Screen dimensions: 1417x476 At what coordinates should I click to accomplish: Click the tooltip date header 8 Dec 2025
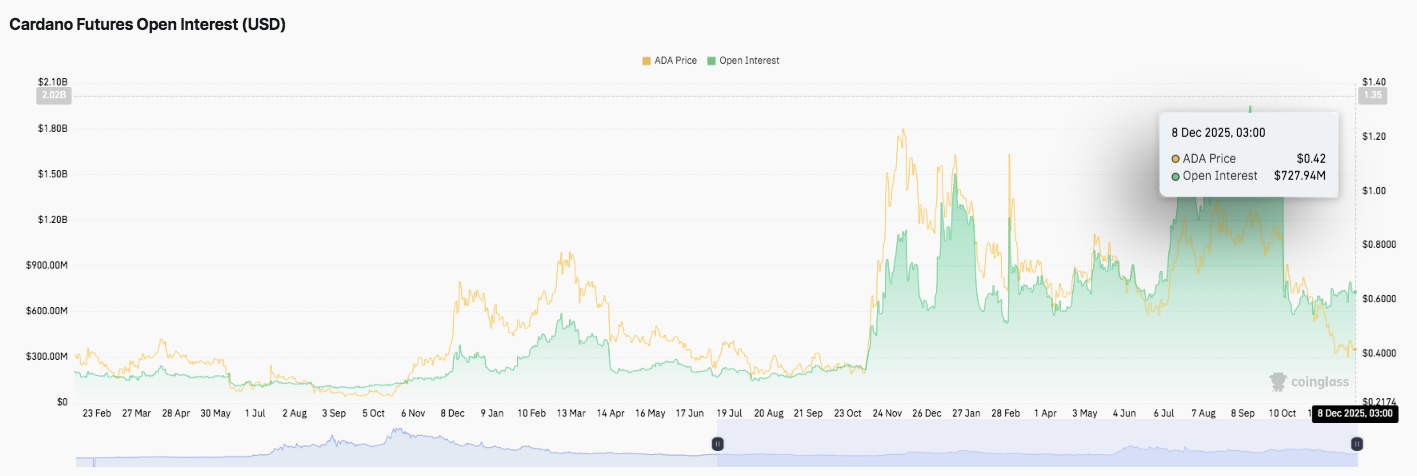(1218, 132)
